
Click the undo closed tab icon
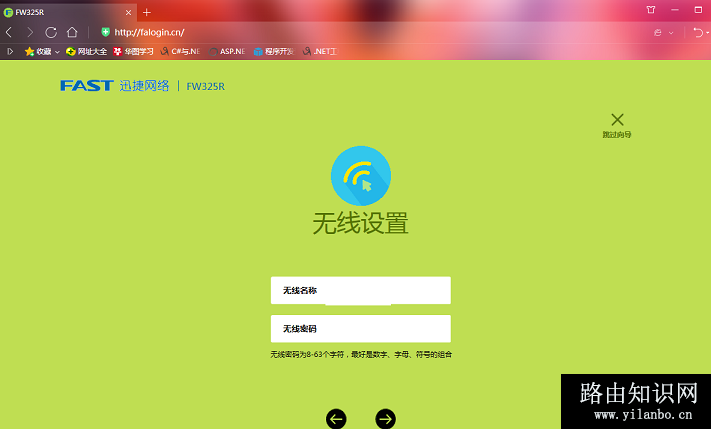coord(698,33)
